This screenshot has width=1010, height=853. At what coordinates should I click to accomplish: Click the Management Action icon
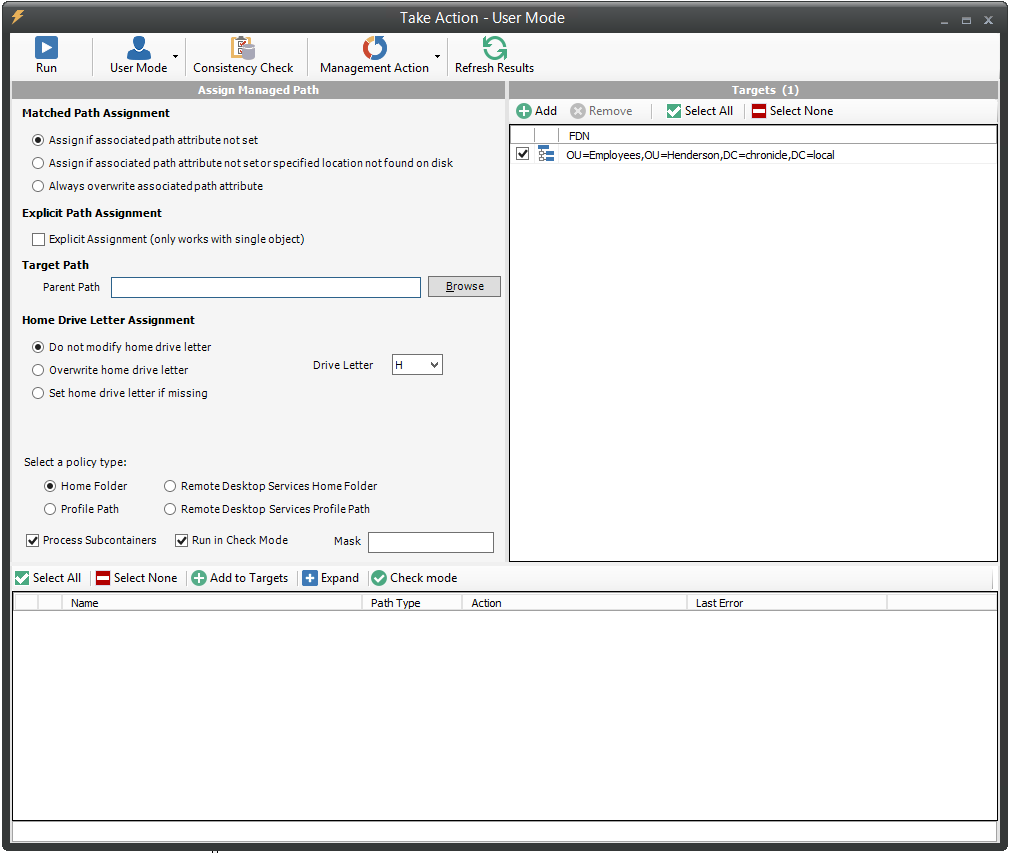tap(374, 48)
